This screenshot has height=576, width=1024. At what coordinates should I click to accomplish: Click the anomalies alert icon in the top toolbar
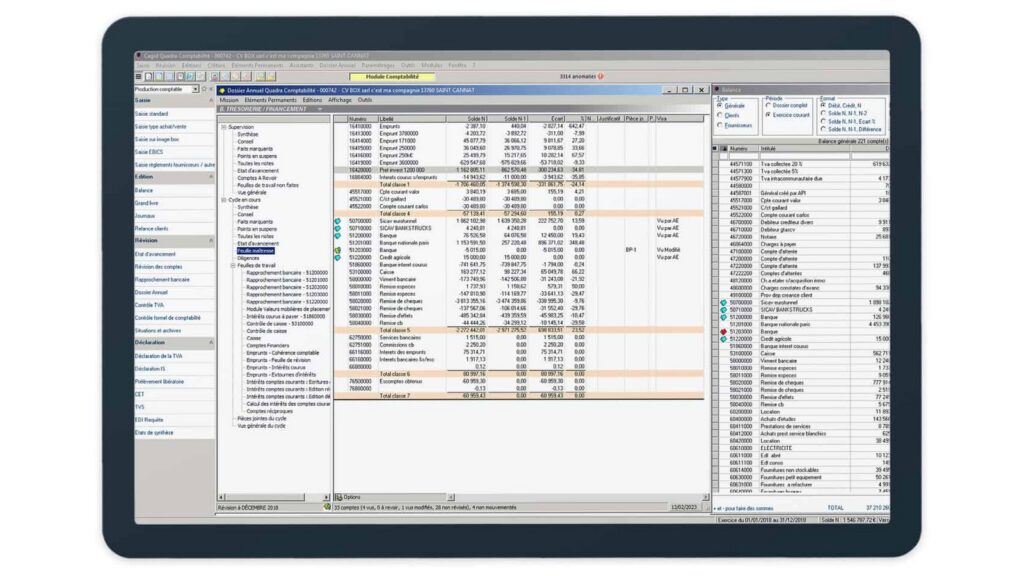pos(600,74)
